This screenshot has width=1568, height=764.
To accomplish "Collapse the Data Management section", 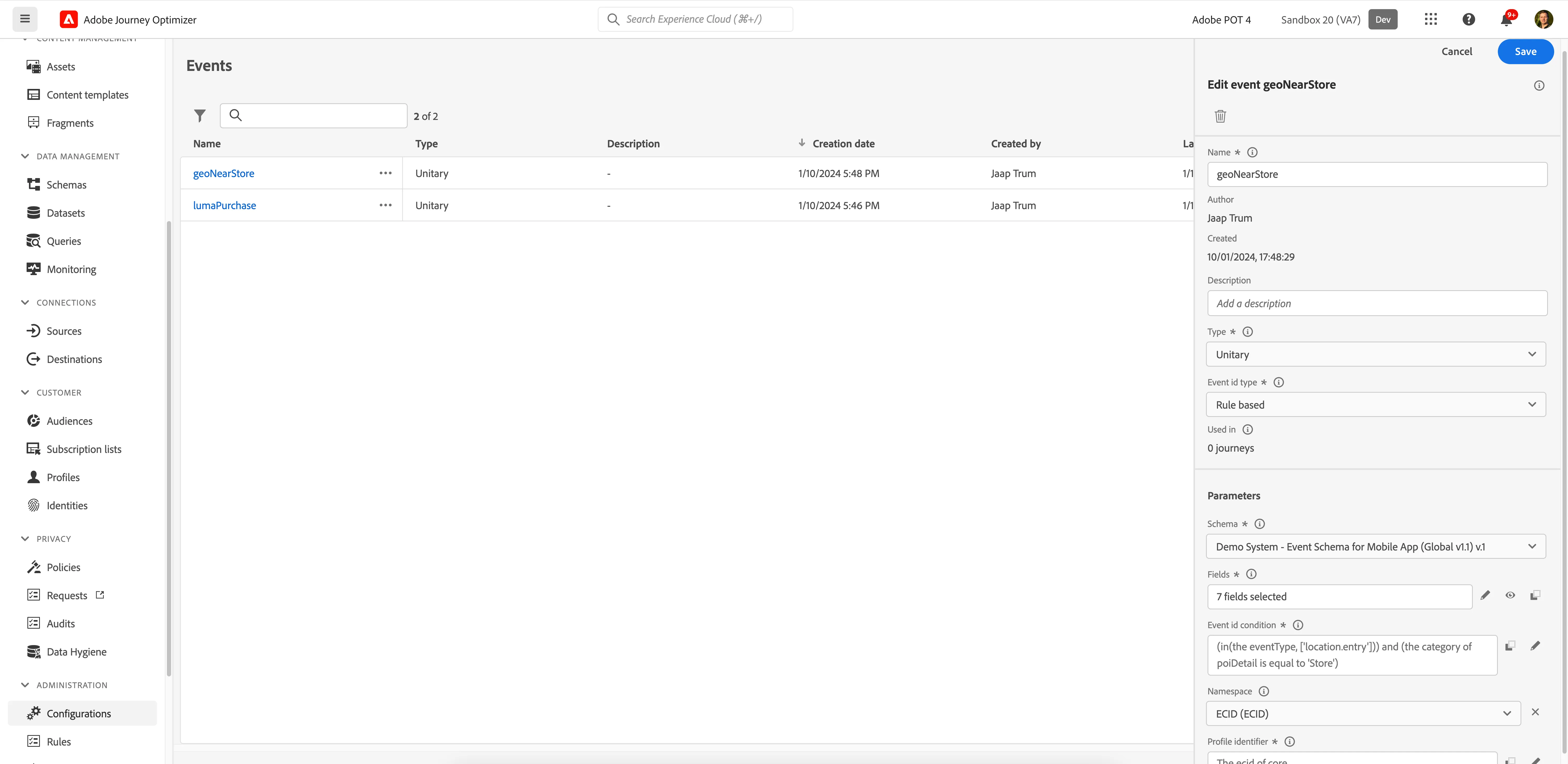I will [x=25, y=156].
